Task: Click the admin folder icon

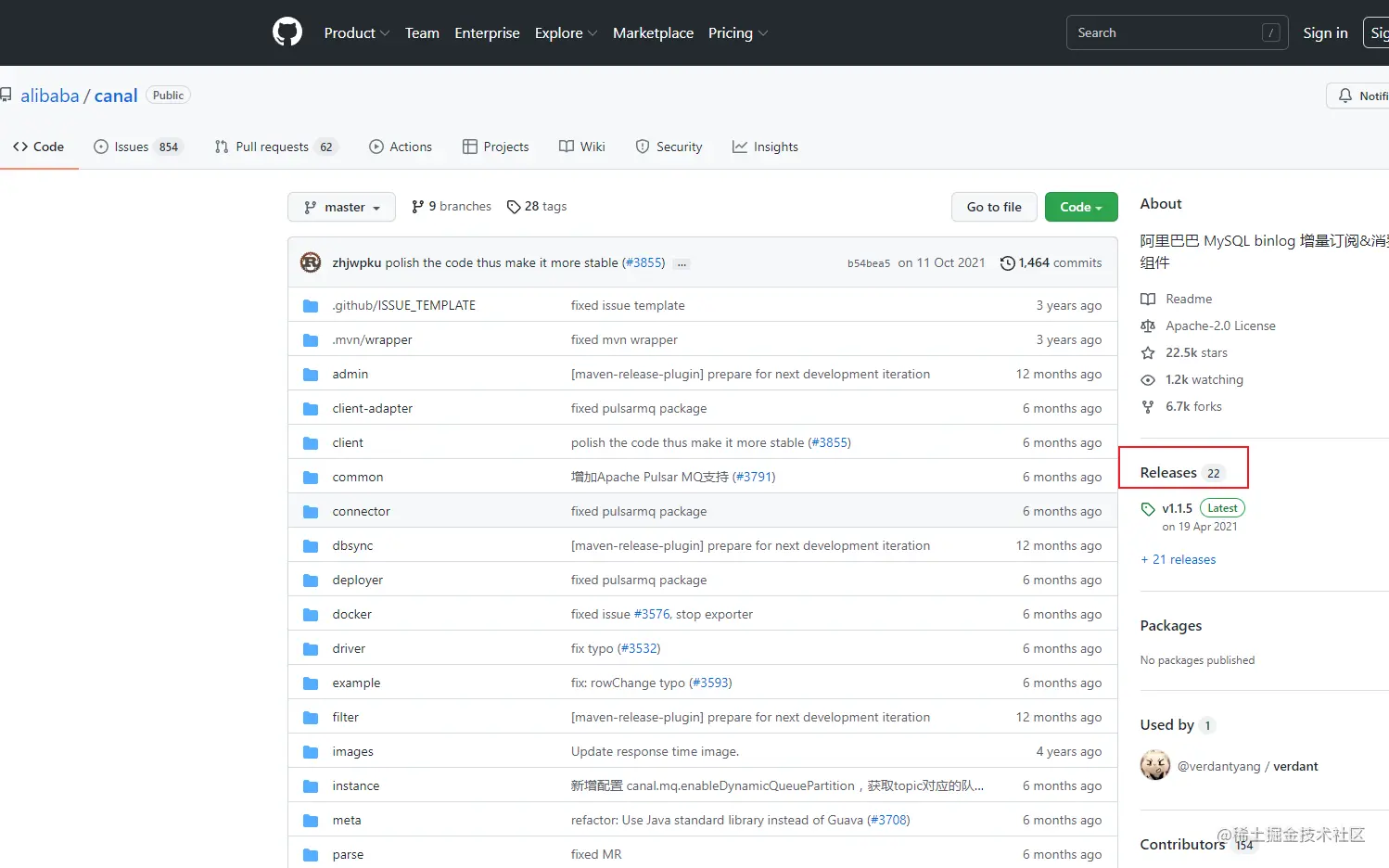Action: pos(311,375)
